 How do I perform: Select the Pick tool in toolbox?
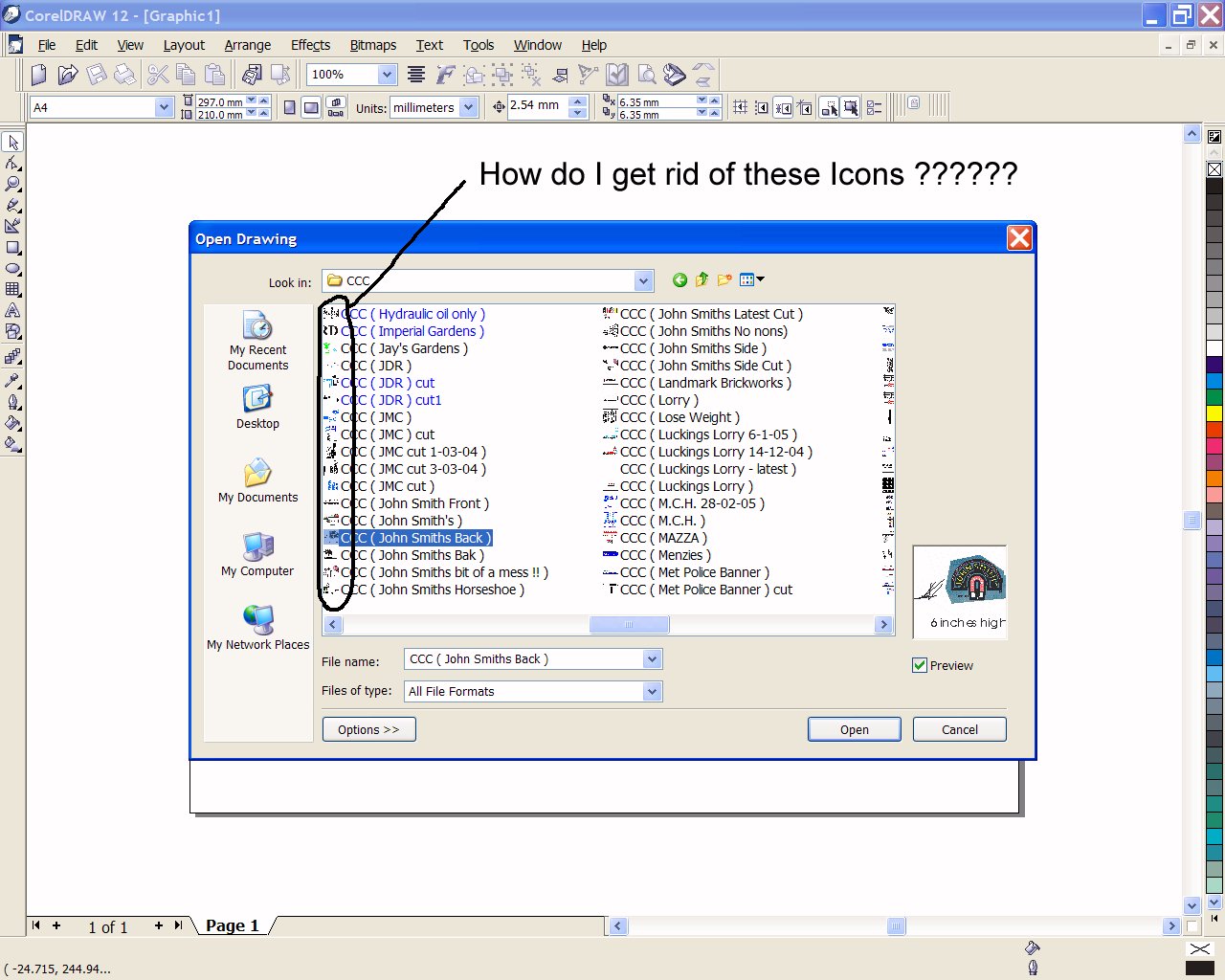point(12,143)
